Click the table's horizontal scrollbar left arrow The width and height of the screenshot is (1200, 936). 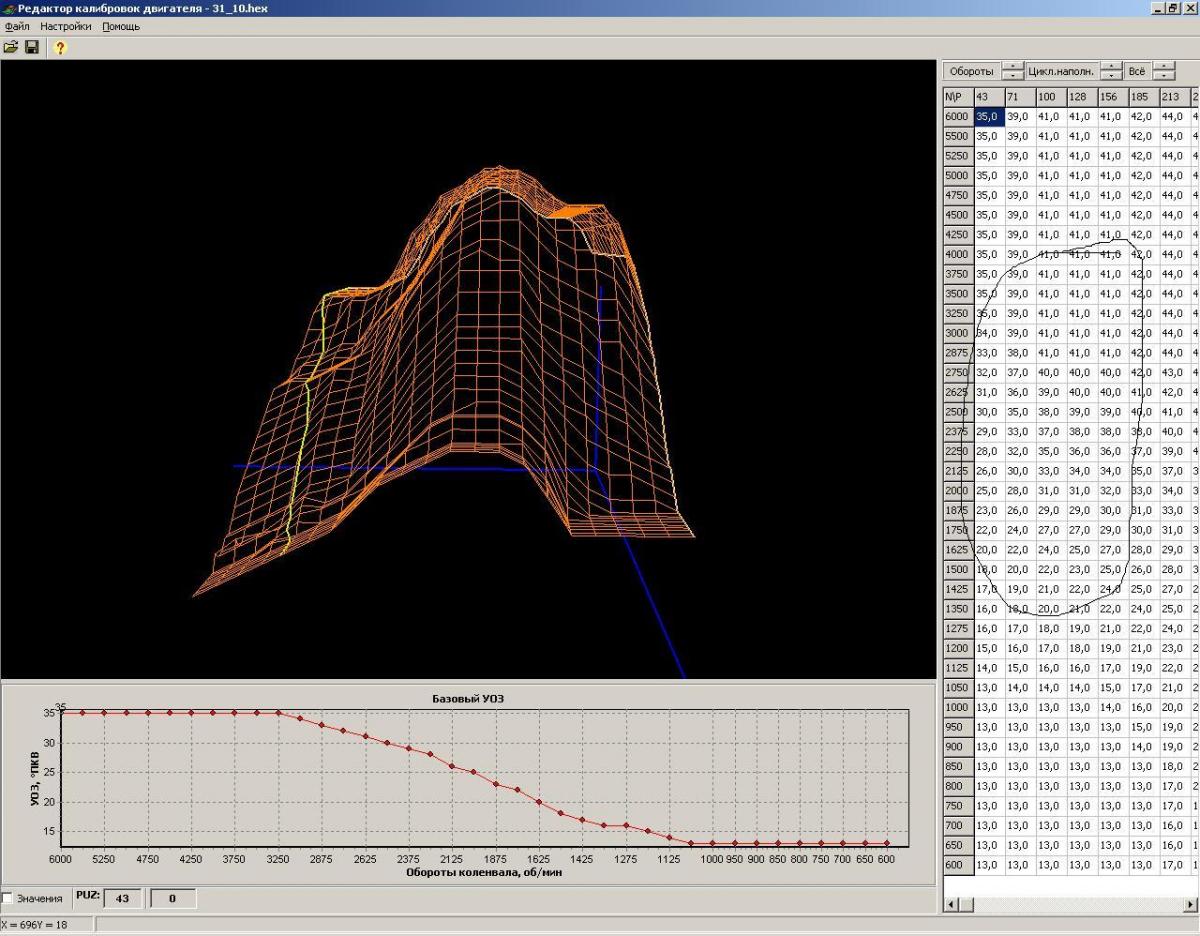tap(952, 904)
